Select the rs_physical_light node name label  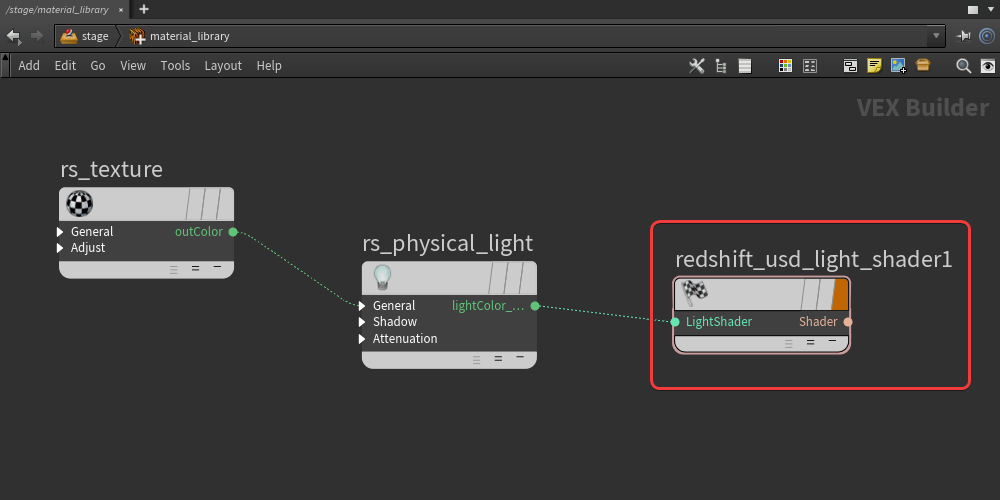(x=447, y=244)
